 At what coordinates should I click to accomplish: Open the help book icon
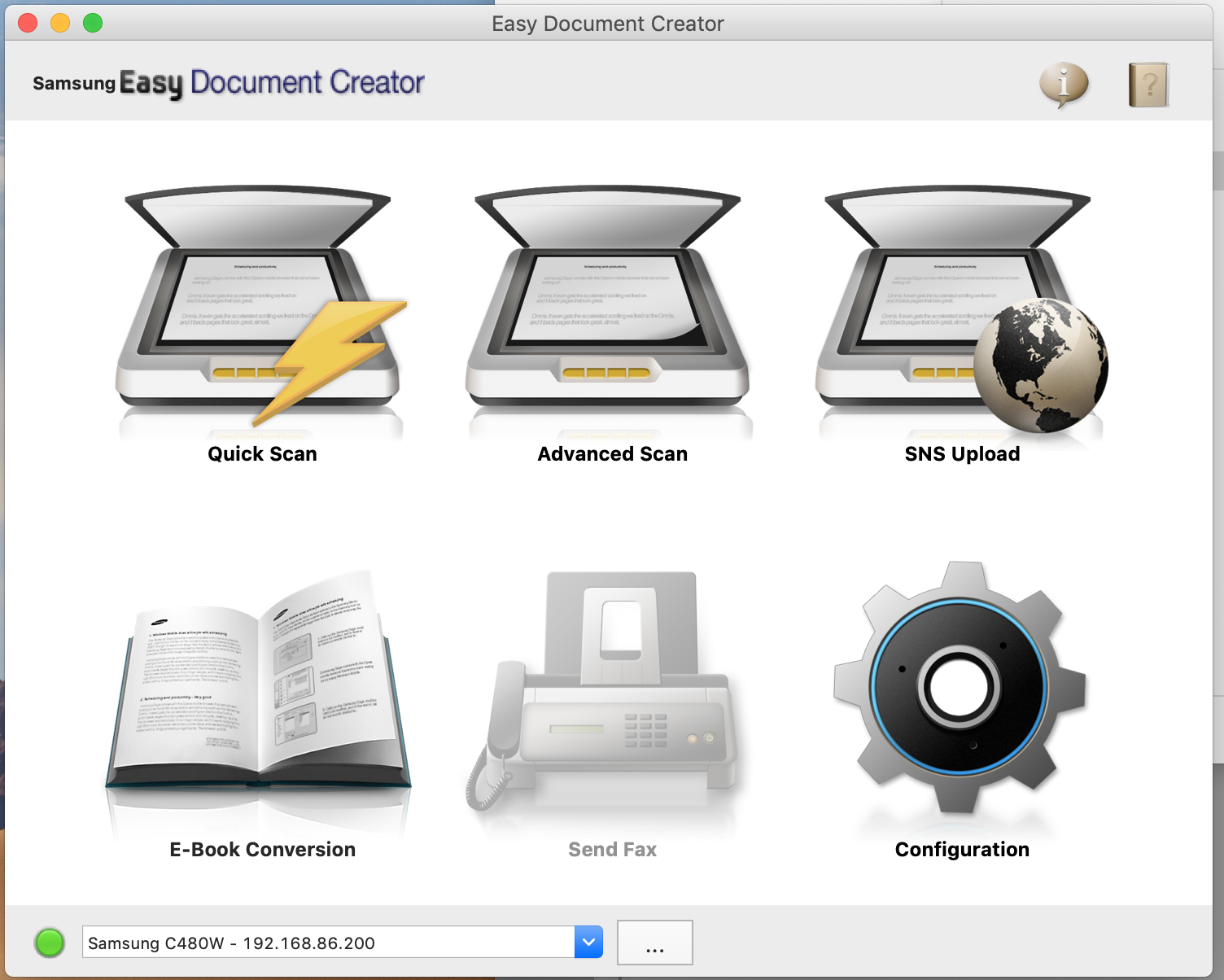coord(1149,85)
